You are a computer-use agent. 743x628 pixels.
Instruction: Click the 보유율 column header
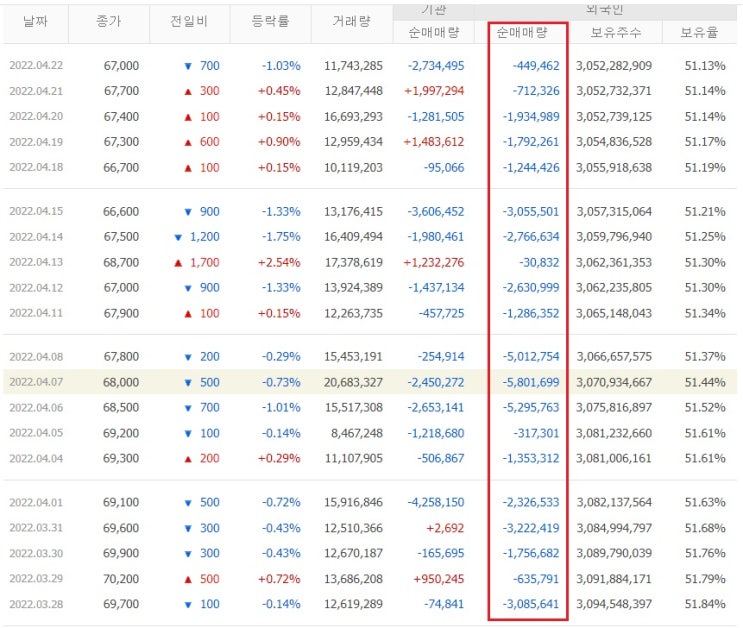699,33
